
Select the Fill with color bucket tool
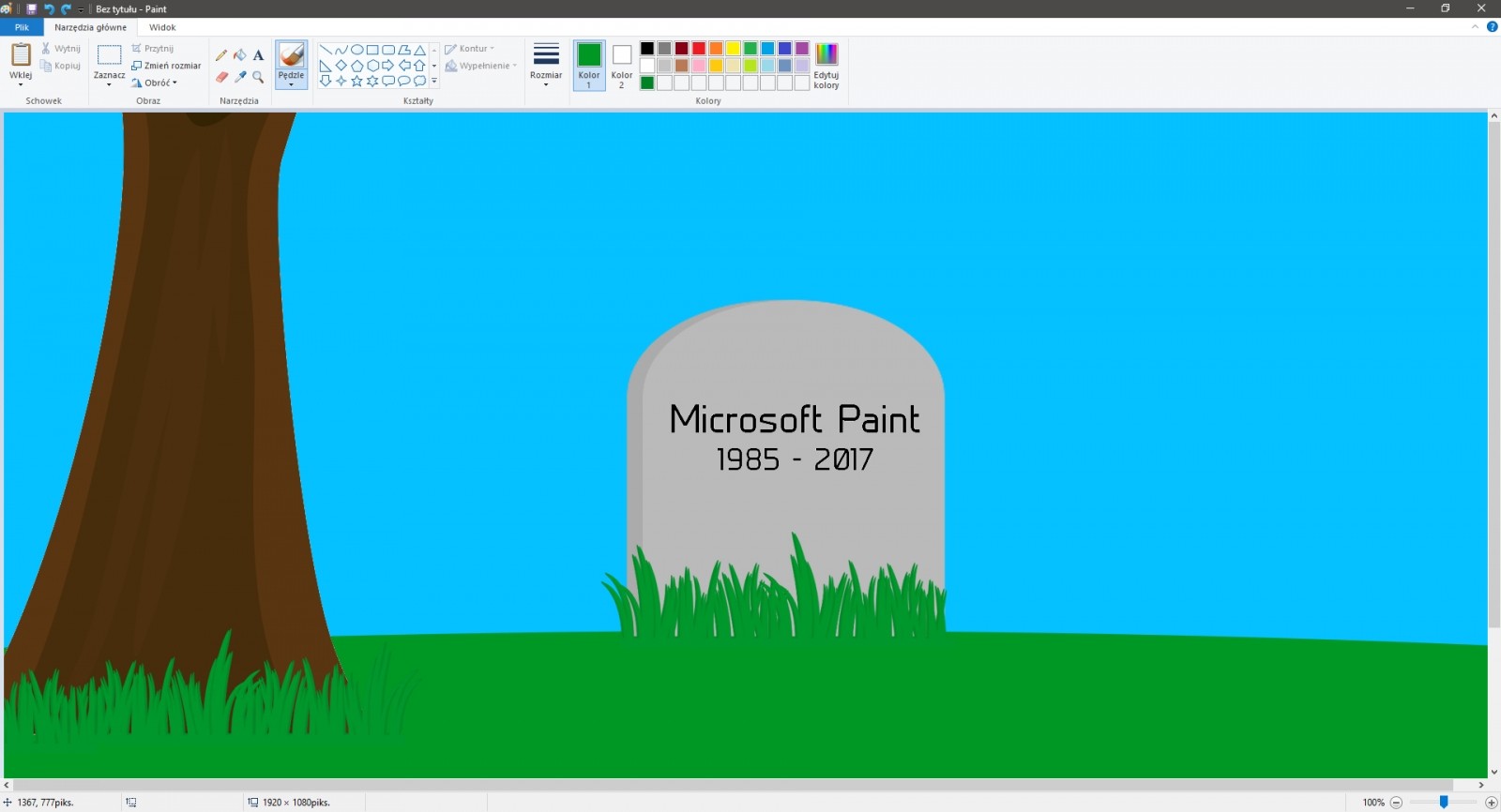pos(240,55)
